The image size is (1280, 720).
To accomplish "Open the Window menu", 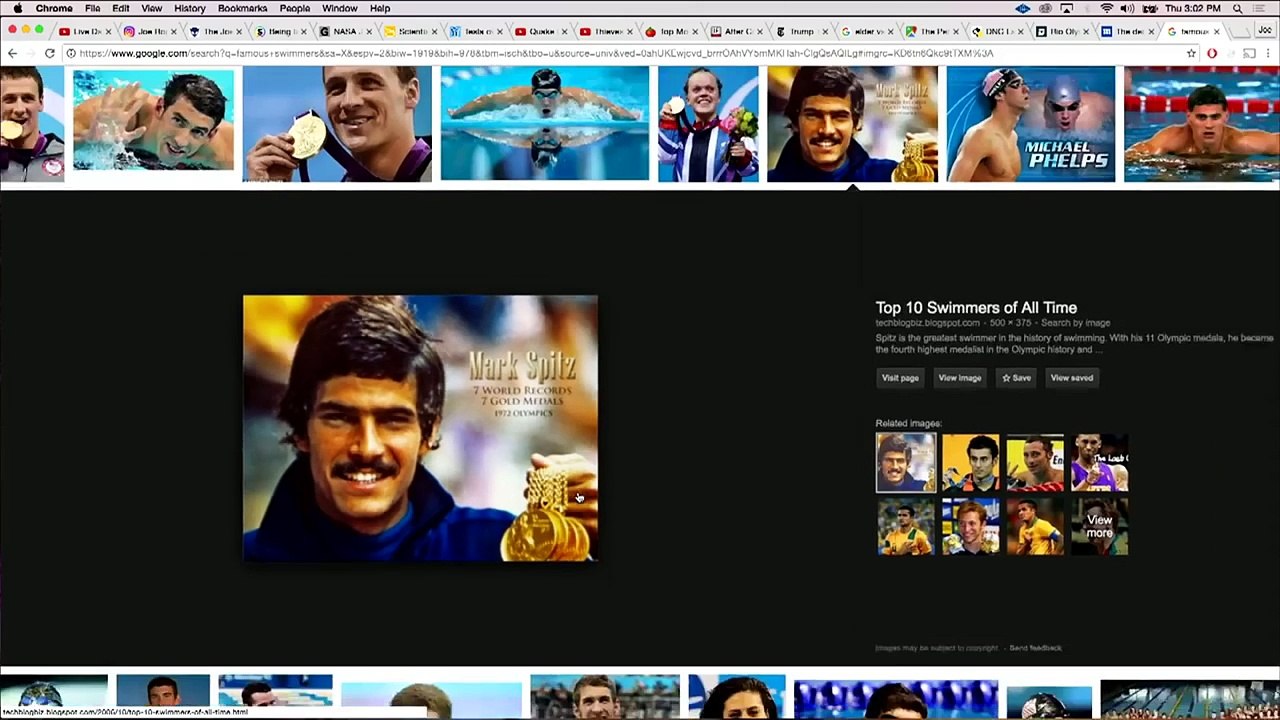I will point(340,8).
